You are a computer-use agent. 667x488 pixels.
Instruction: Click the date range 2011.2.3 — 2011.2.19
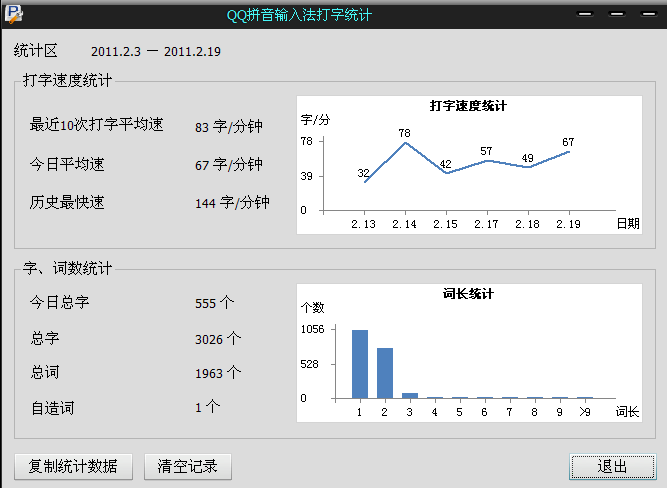pos(156,51)
